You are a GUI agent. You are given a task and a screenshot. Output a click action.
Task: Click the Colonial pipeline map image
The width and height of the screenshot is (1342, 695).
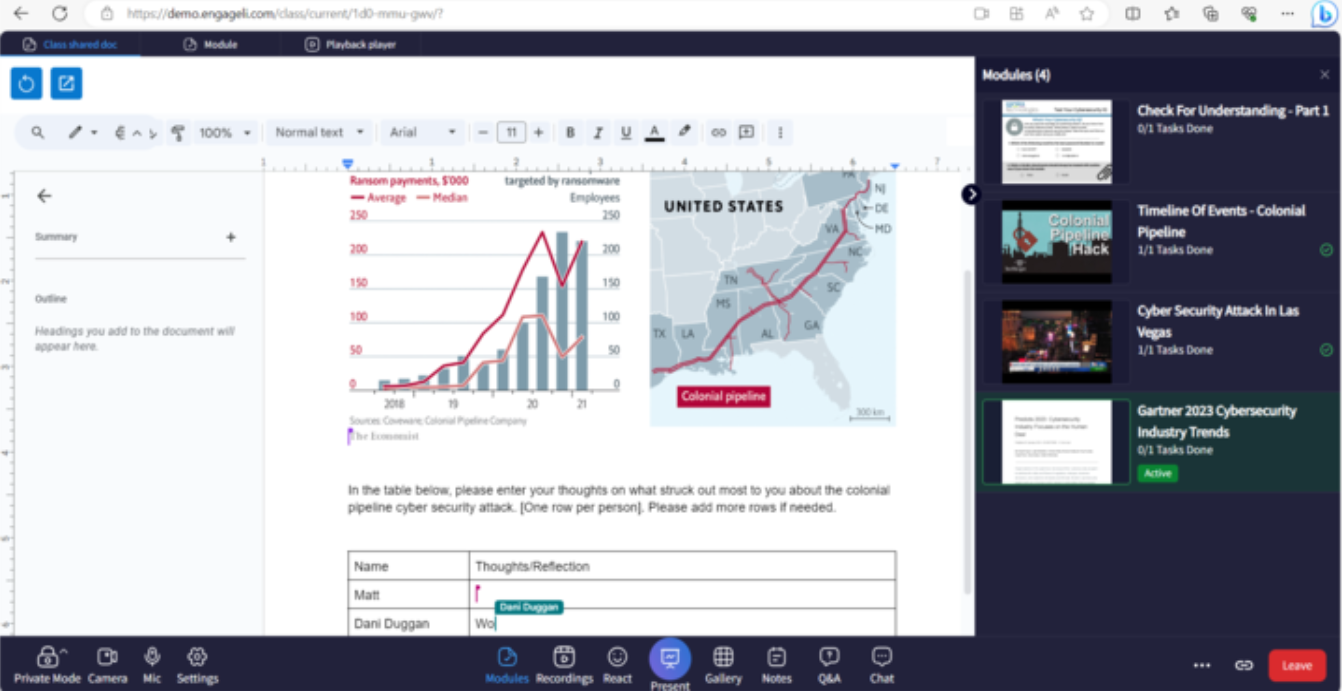pos(773,298)
